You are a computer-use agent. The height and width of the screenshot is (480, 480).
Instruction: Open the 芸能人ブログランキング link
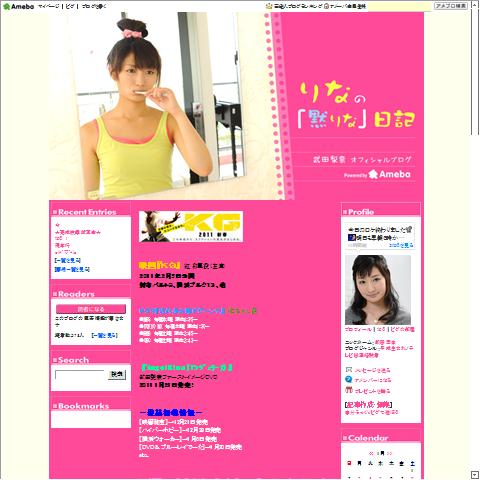pos(298,6)
